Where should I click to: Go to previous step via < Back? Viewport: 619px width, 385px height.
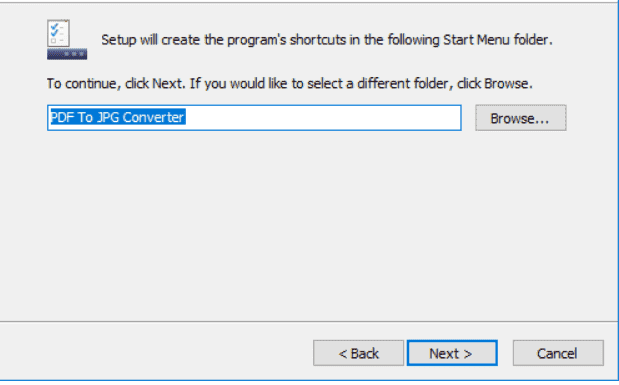[x=358, y=353]
